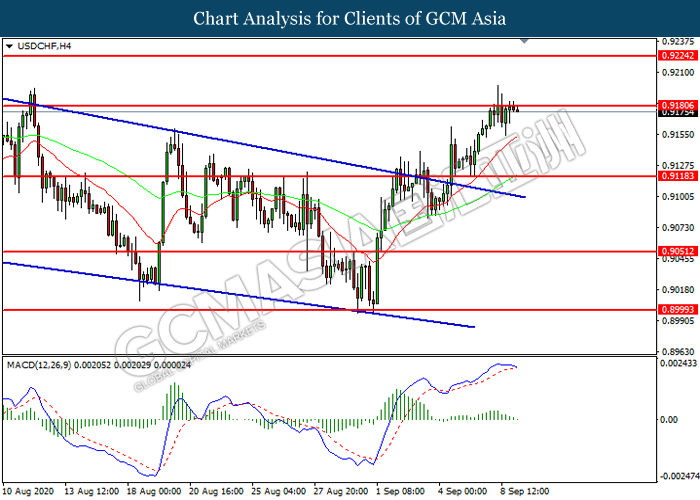700x500 pixels.
Task: Click the MACD -0.002474 scale value
Action: (x=678, y=476)
